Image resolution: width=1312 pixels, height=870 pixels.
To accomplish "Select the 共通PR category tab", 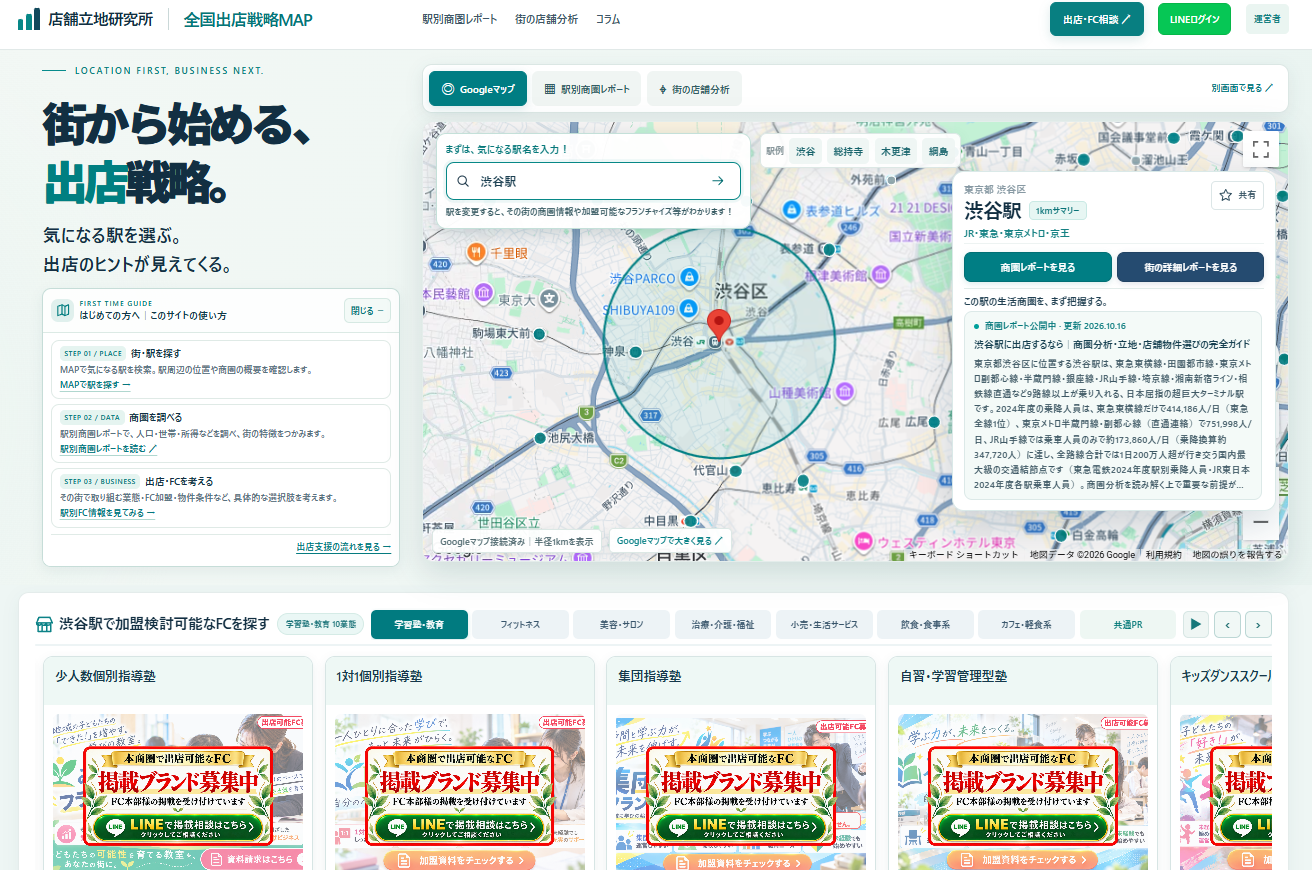I will pos(1128,624).
